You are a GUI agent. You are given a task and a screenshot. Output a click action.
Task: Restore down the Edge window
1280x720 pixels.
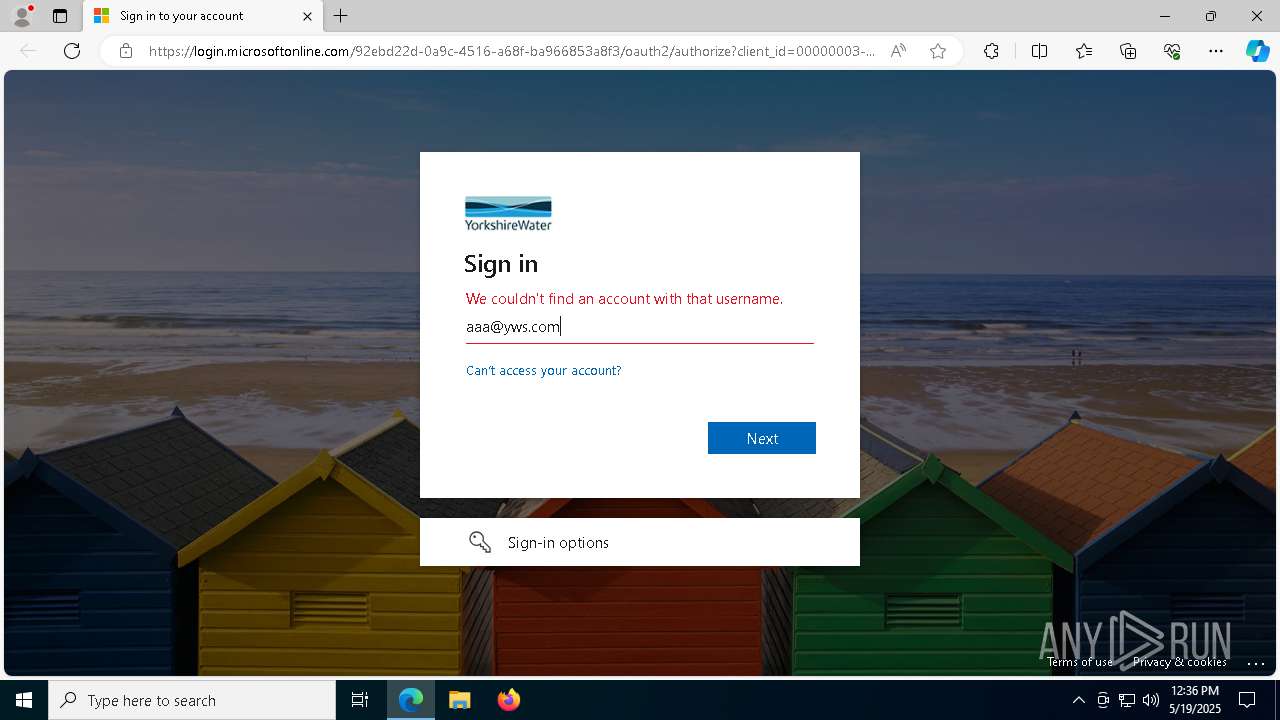pyautogui.click(x=1211, y=16)
